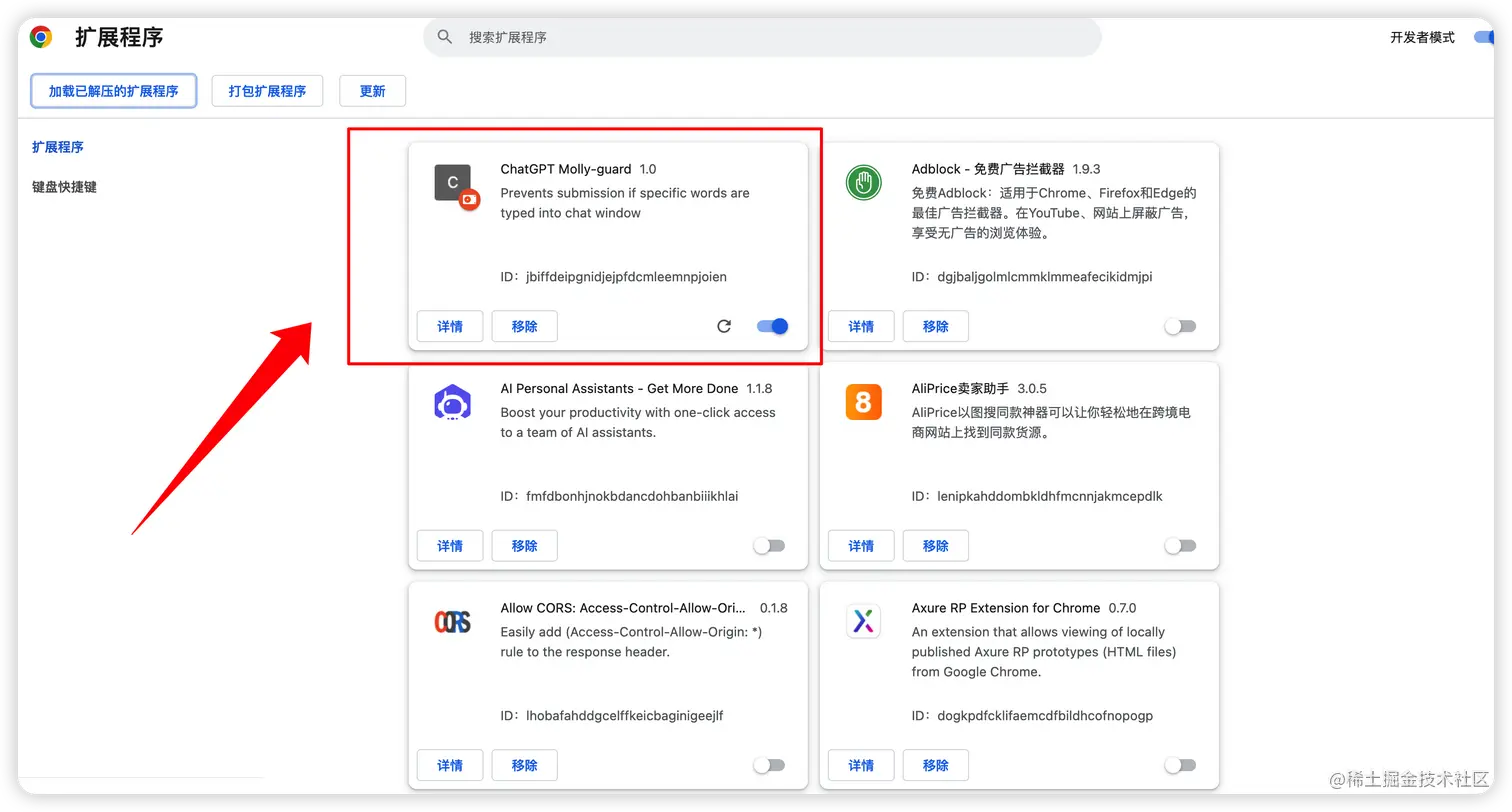Click the Adblock - 免费广告拦截器 title
Screen dimensions: 1512x812
click(x=988, y=169)
